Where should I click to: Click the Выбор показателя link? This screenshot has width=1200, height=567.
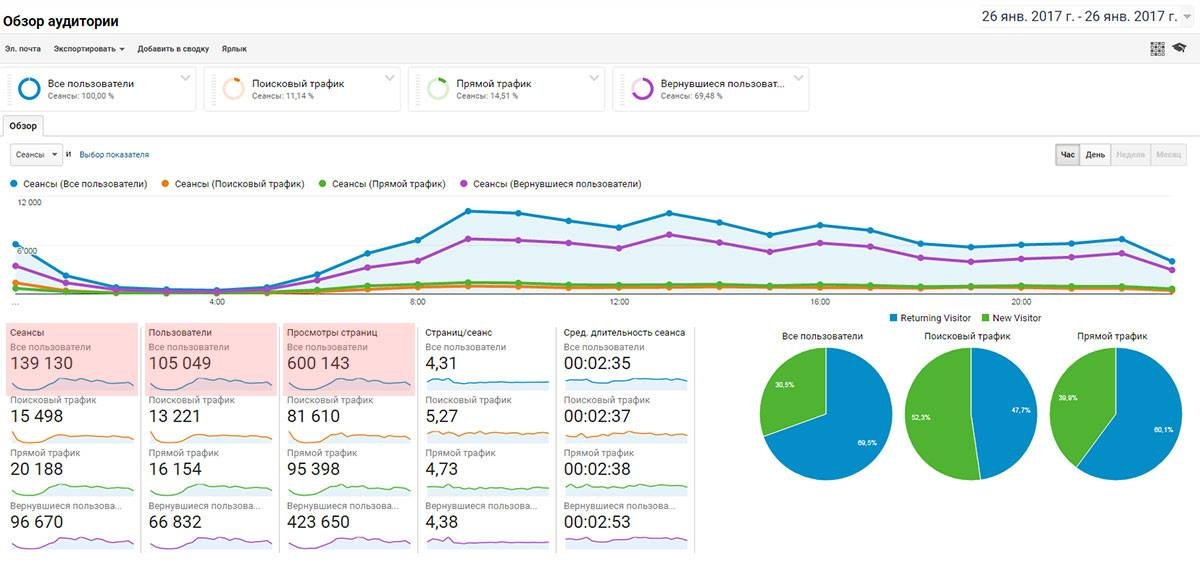click(114, 155)
